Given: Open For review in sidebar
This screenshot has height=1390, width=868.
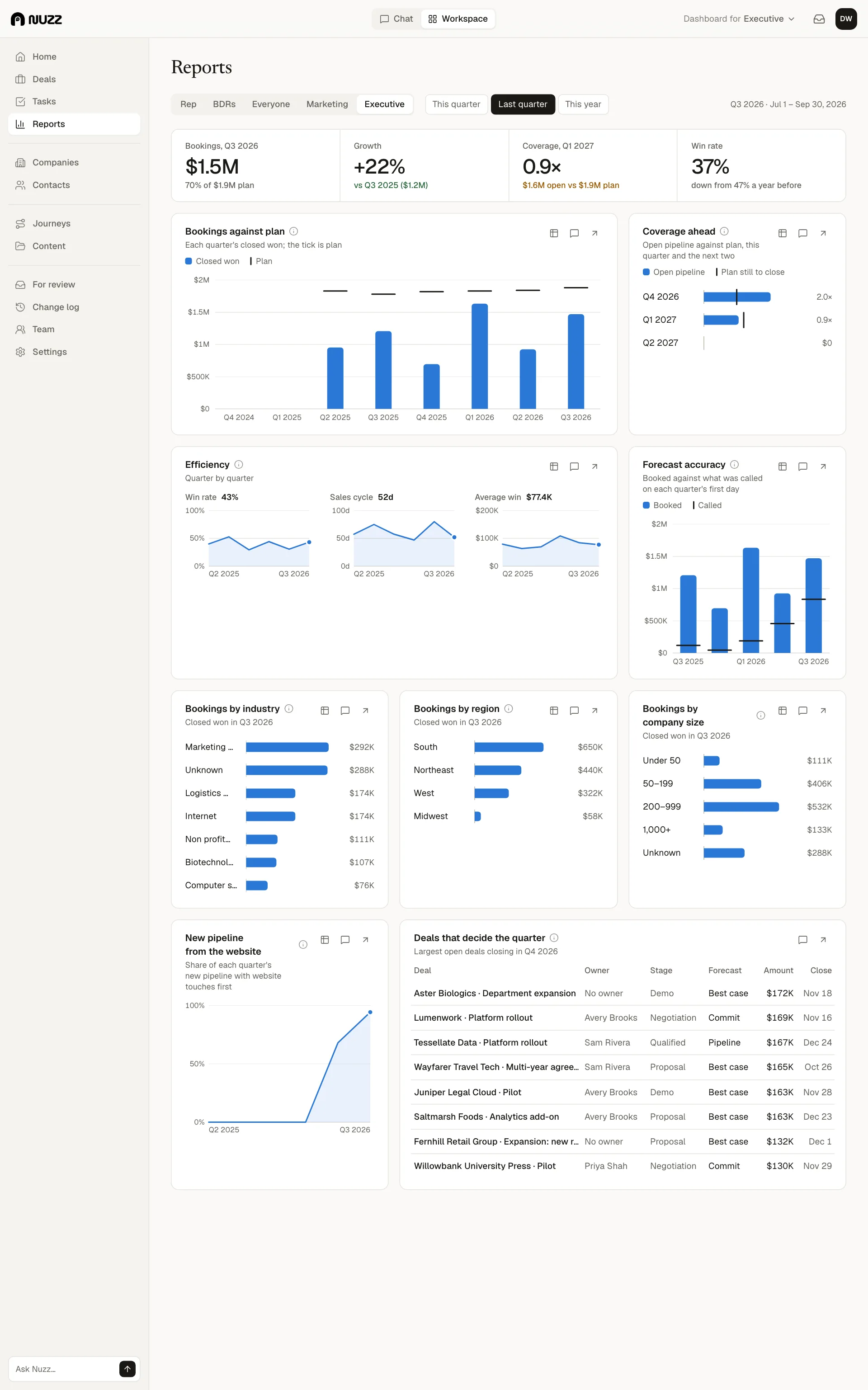Looking at the screenshot, I should (x=74, y=285).
